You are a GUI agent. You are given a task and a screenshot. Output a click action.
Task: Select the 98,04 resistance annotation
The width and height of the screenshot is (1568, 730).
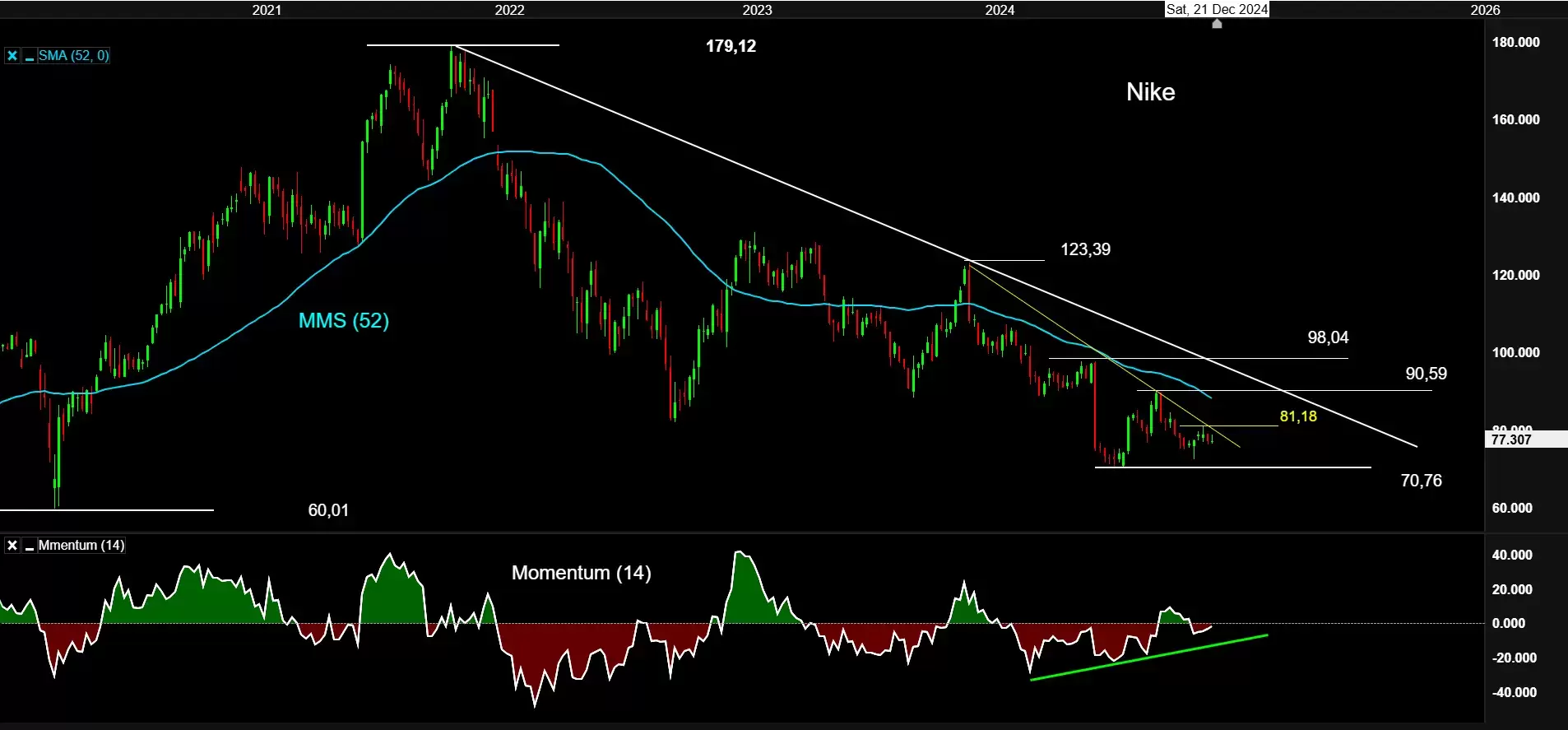click(1328, 337)
